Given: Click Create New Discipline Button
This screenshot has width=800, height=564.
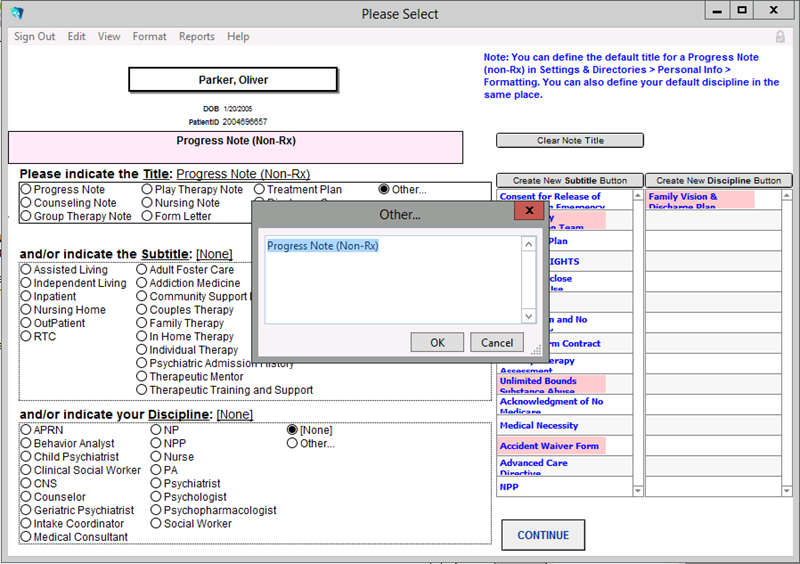Looking at the screenshot, I should pos(718,181).
